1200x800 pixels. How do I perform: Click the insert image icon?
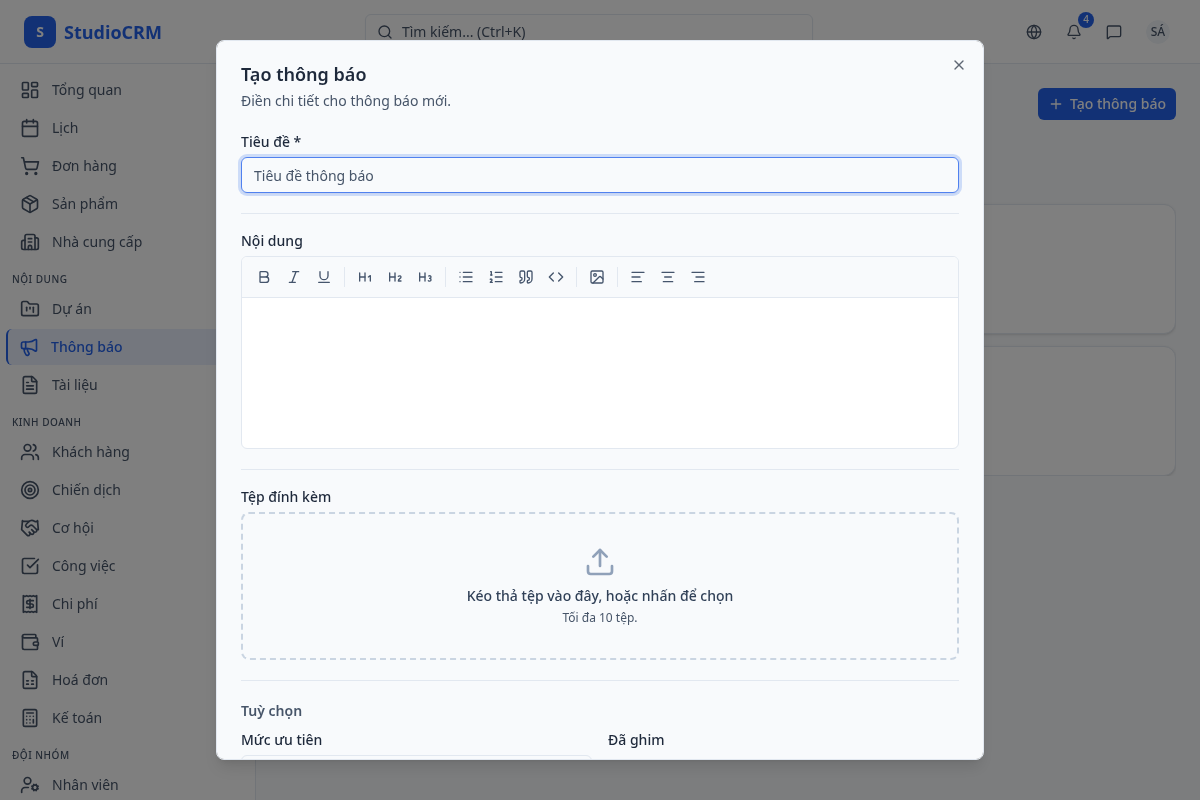coord(597,277)
